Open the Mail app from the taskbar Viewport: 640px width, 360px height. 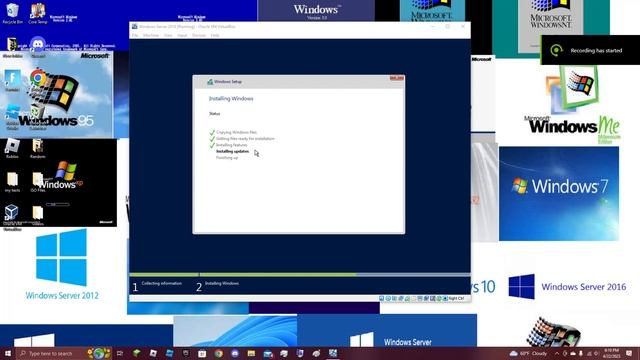[x=268, y=353]
